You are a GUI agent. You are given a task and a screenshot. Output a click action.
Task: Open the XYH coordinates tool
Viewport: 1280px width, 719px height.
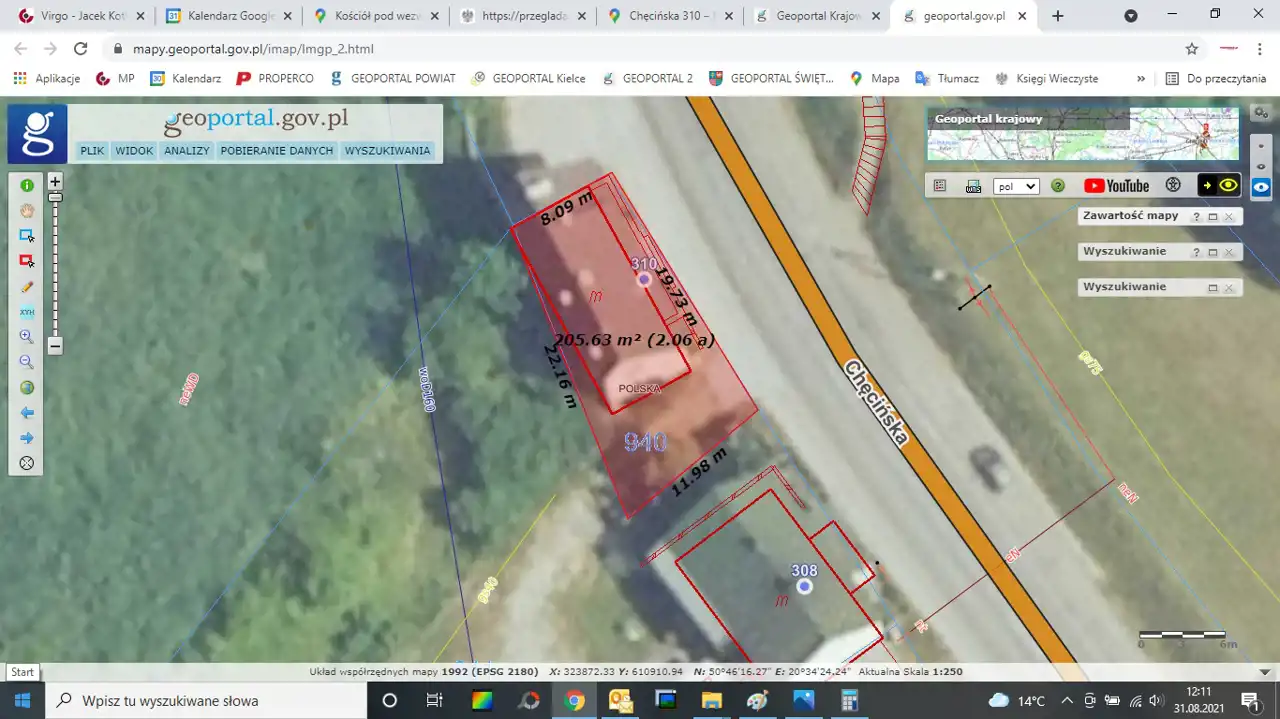coord(27,312)
